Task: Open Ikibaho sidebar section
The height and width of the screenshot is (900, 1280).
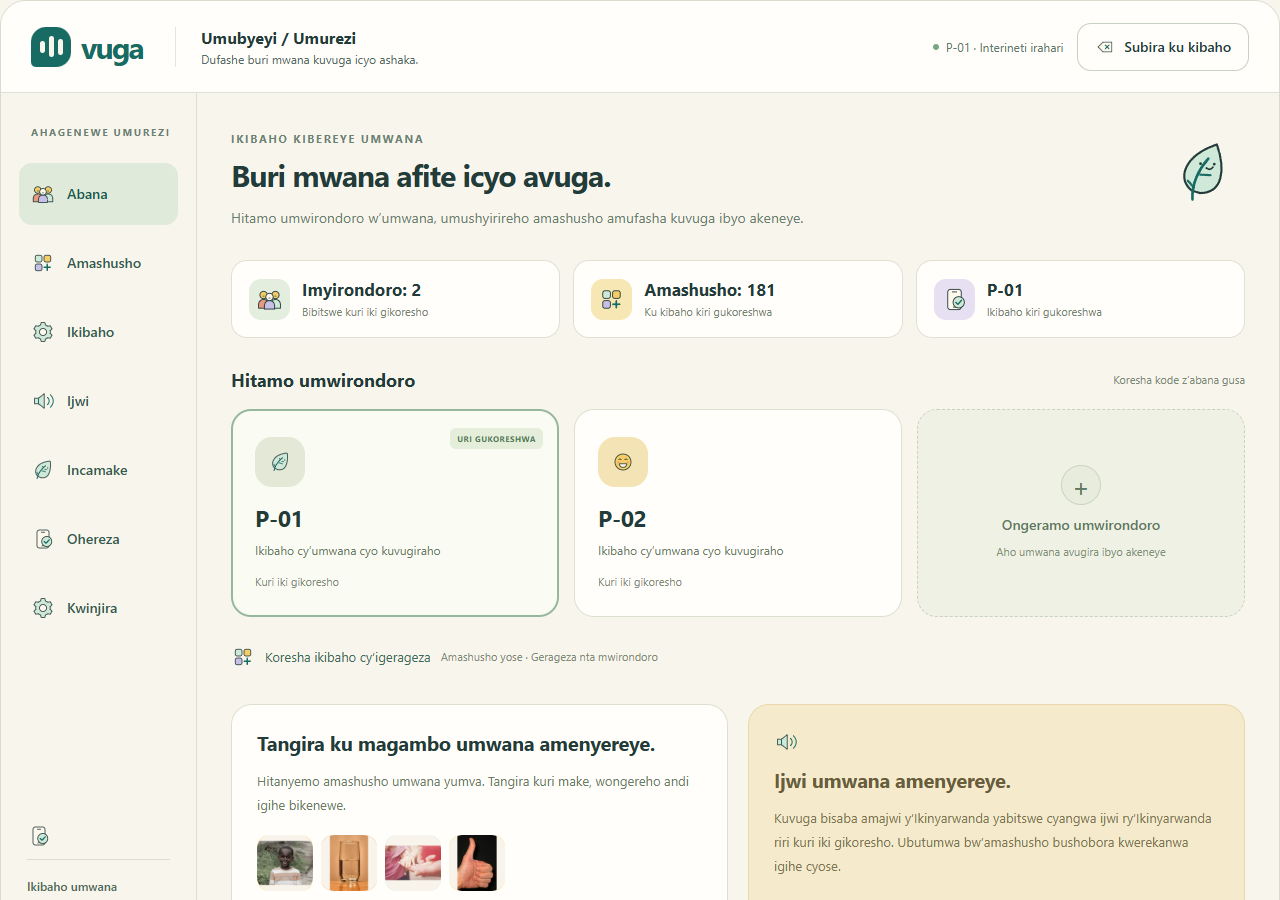Action: point(98,332)
